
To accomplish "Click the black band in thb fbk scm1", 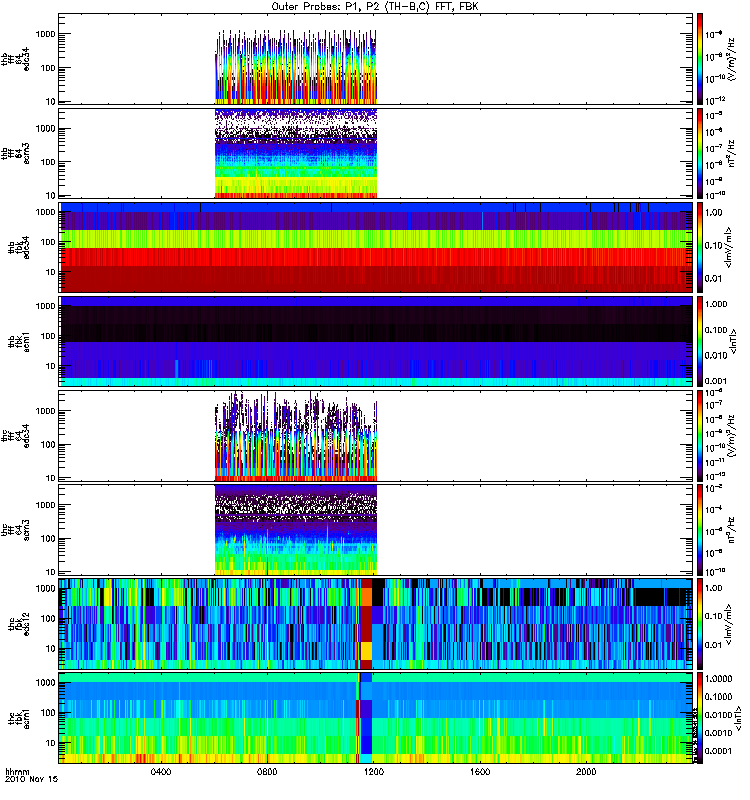I will tap(376, 324).
